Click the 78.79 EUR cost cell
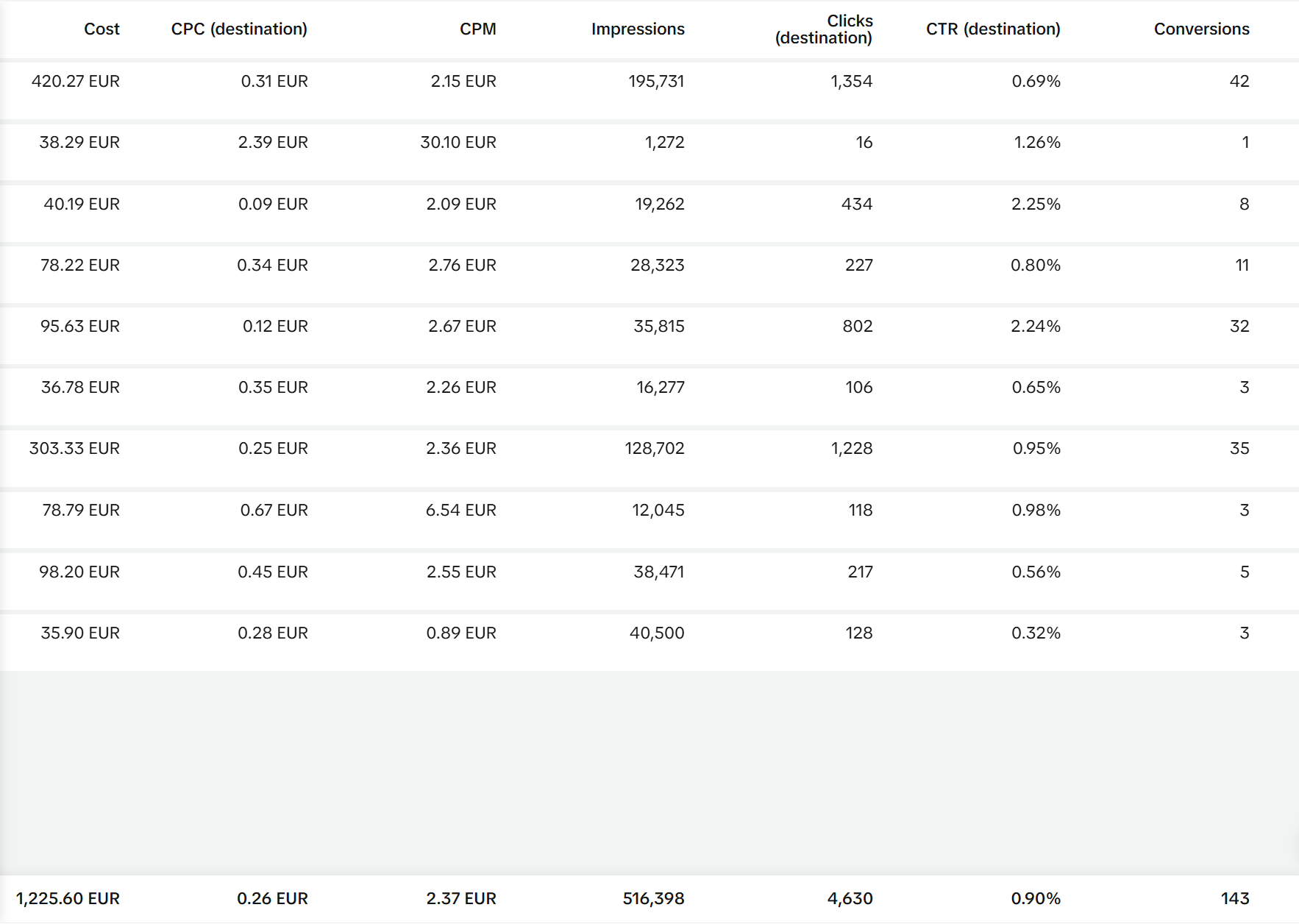The width and height of the screenshot is (1299, 924). 81,511
